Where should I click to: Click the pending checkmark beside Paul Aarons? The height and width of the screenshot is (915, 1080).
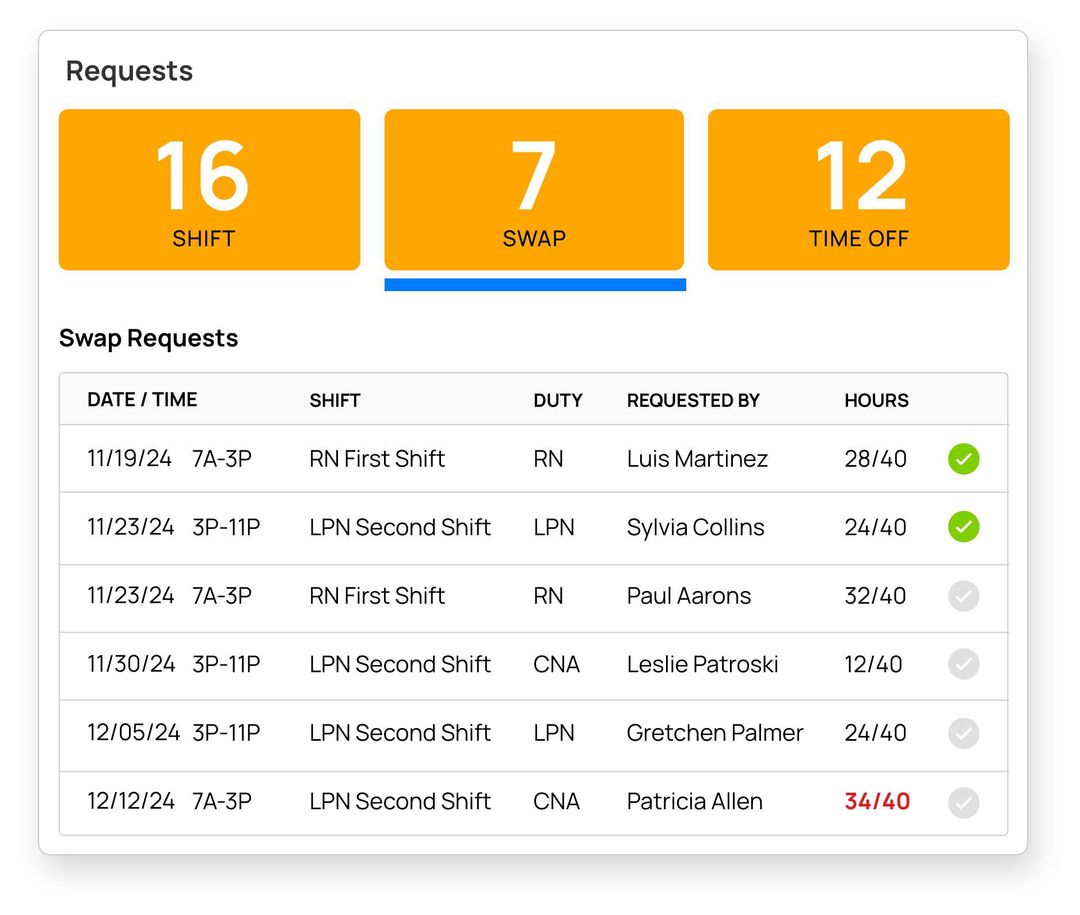click(x=963, y=596)
